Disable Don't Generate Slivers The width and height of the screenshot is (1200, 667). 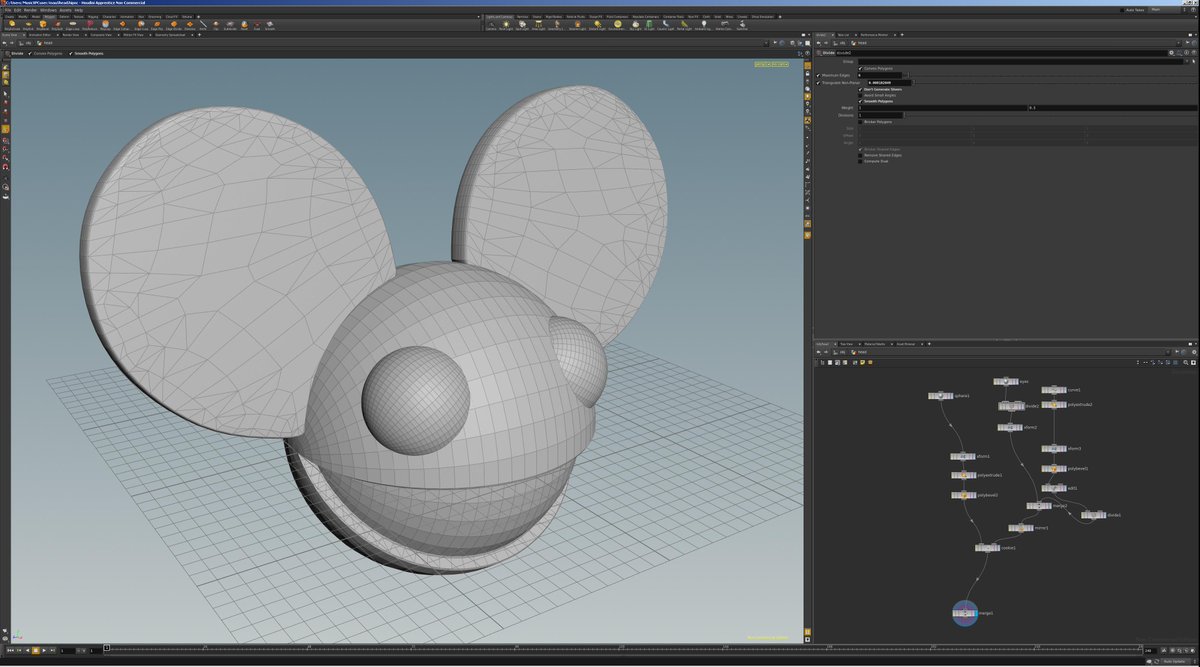coord(860,89)
